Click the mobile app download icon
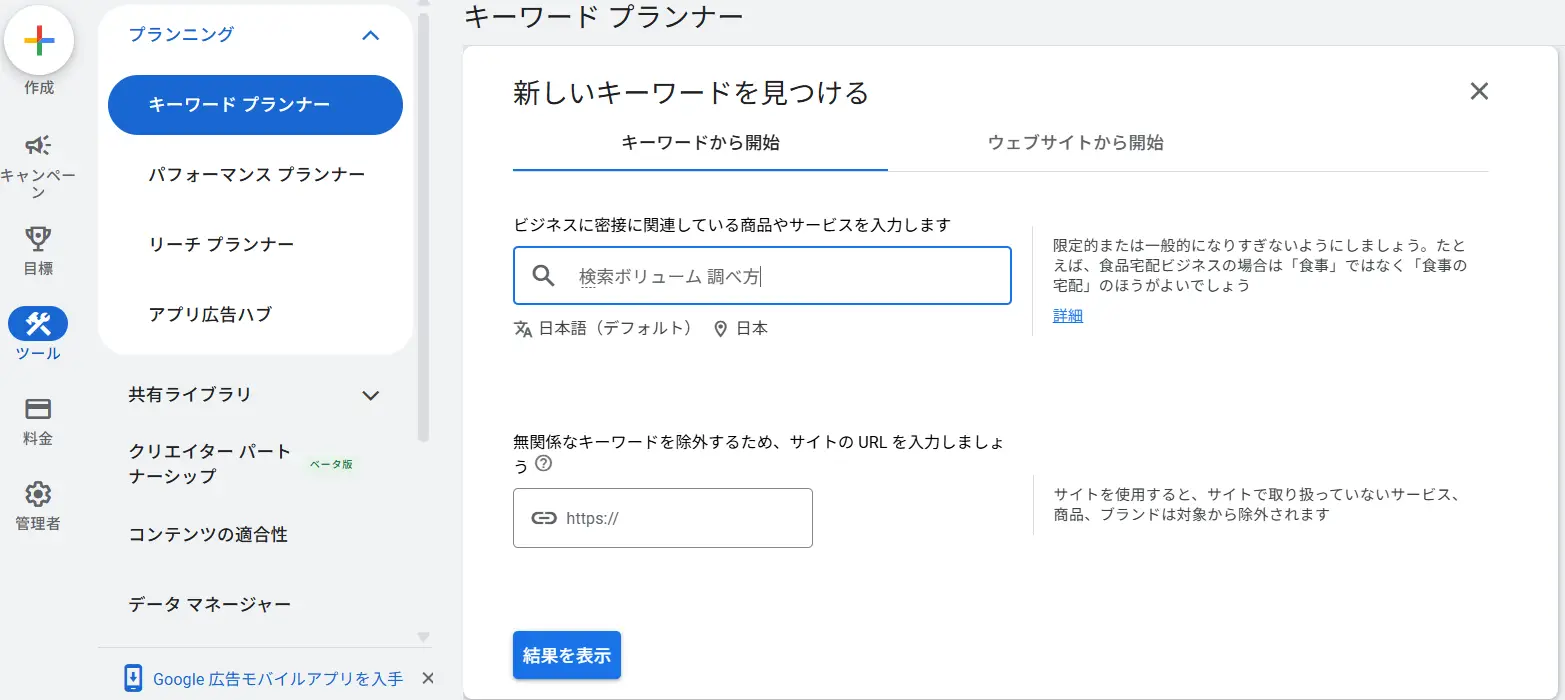Image resolution: width=1565 pixels, height=700 pixels. (133, 678)
